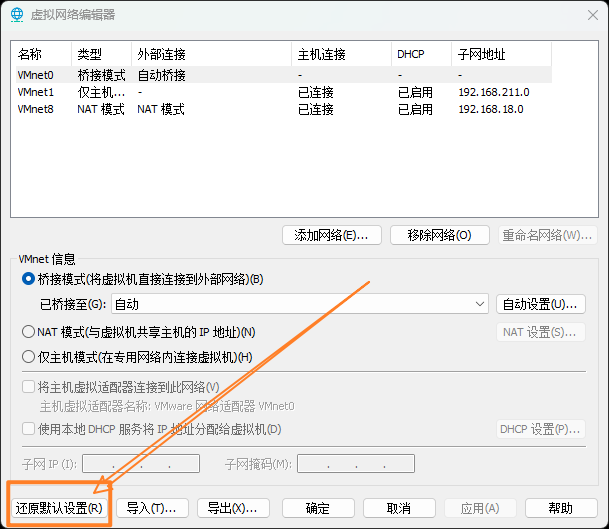
Task: Choose the NAT 模式 radio option
Action: 28,332
